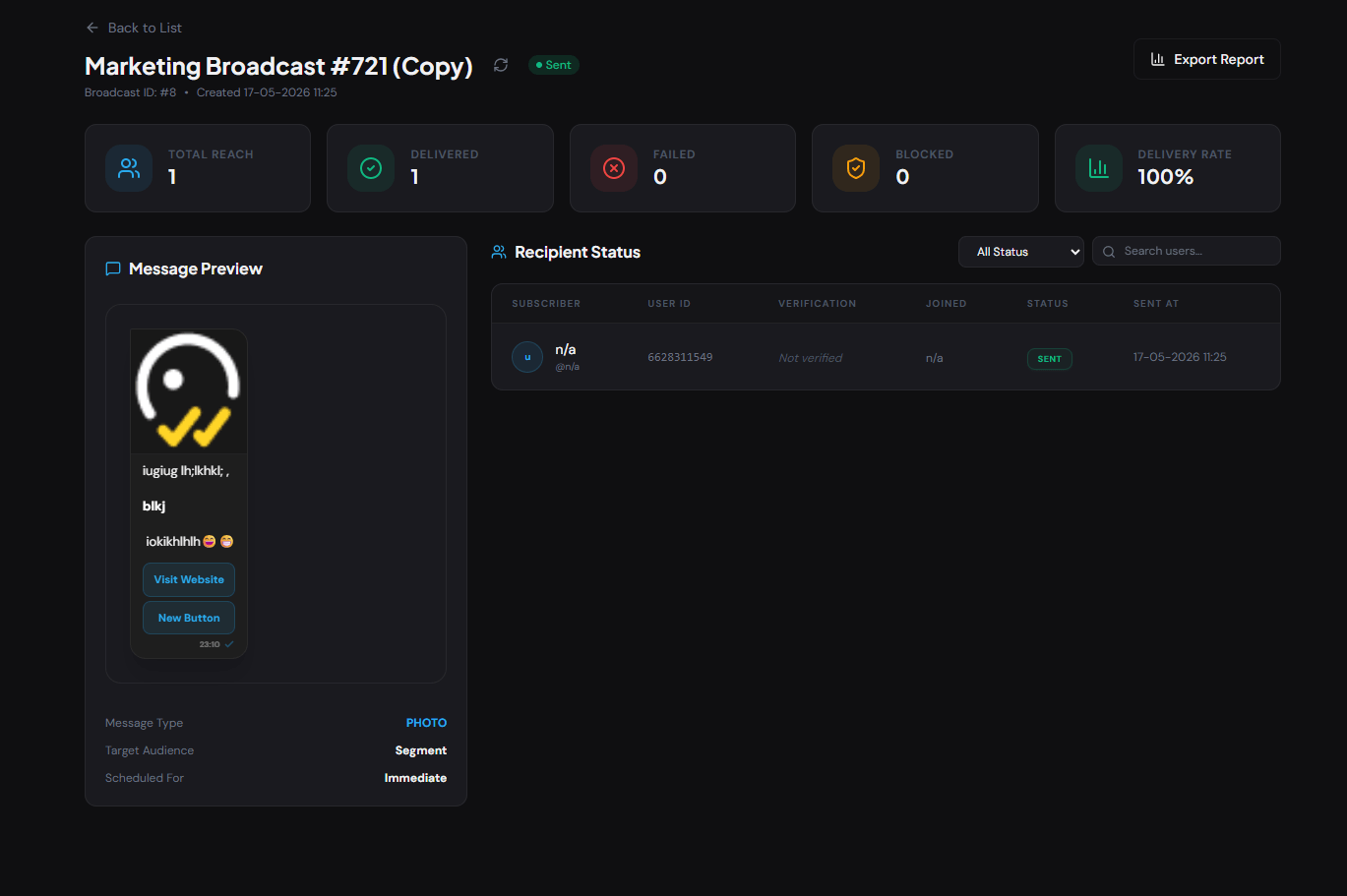Click the Immediate scheduled value
The image size is (1347, 896).
[415, 778]
